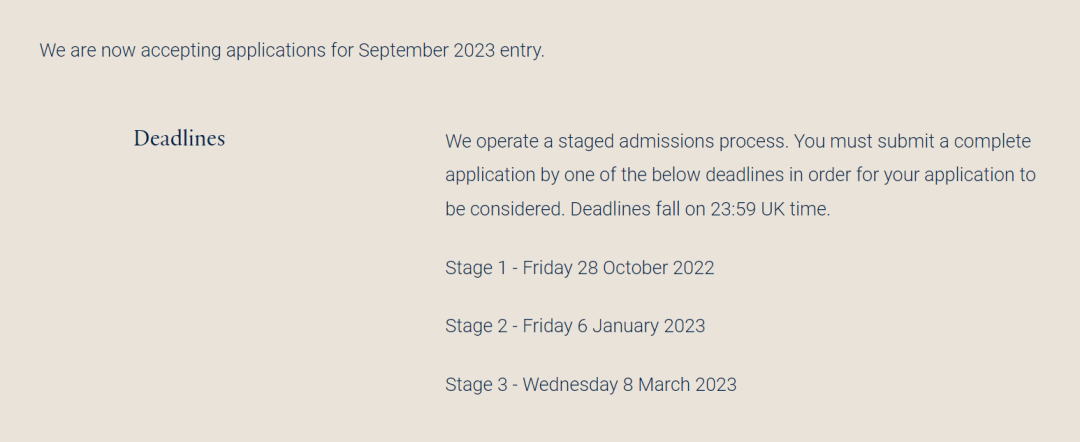Click "Friday" in the Stage 1 line
1080x442 pixels.
(545, 268)
